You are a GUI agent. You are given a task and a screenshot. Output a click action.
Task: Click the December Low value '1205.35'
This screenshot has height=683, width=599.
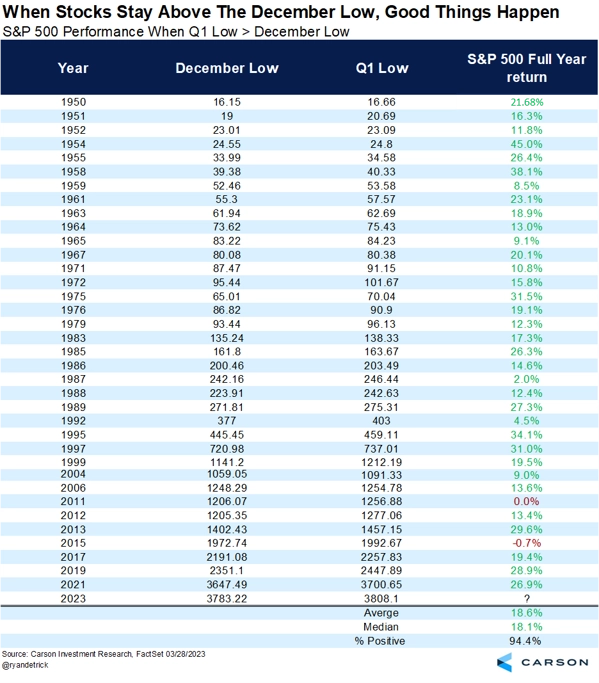tap(227, 515)
